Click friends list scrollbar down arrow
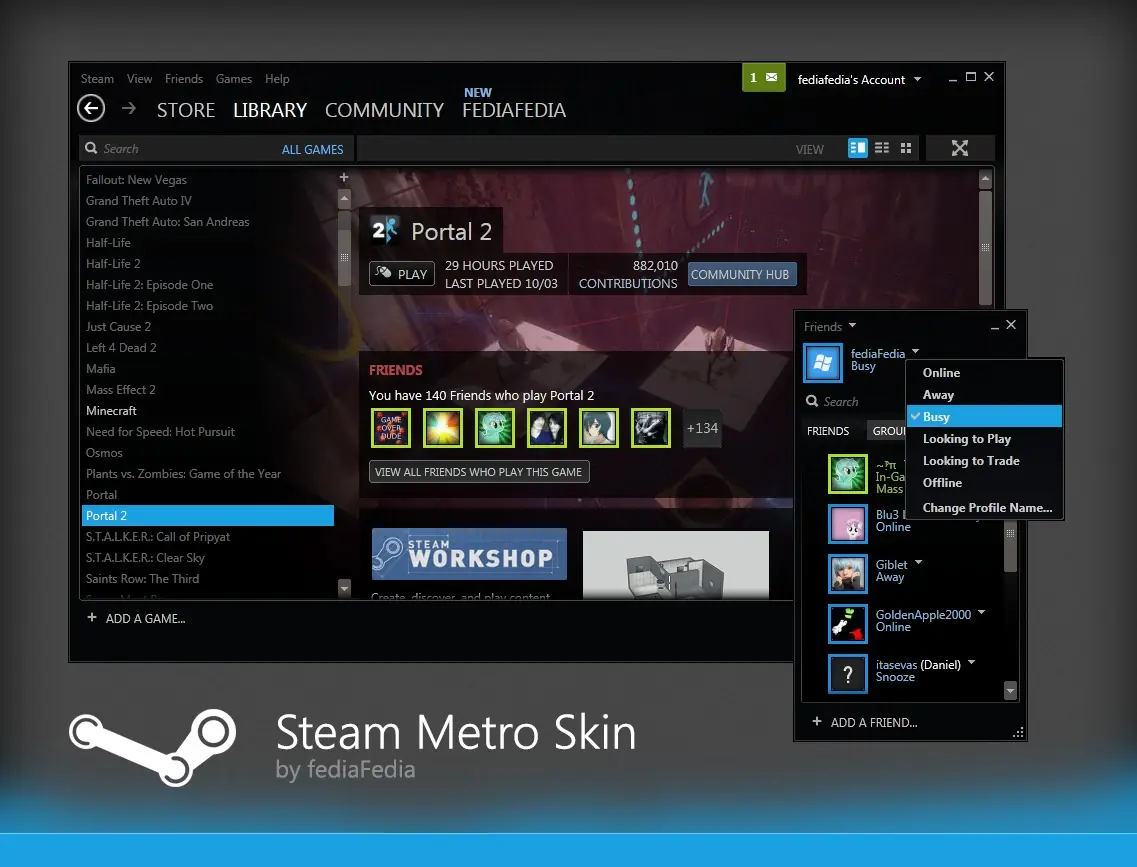 tap(1010, 690)
